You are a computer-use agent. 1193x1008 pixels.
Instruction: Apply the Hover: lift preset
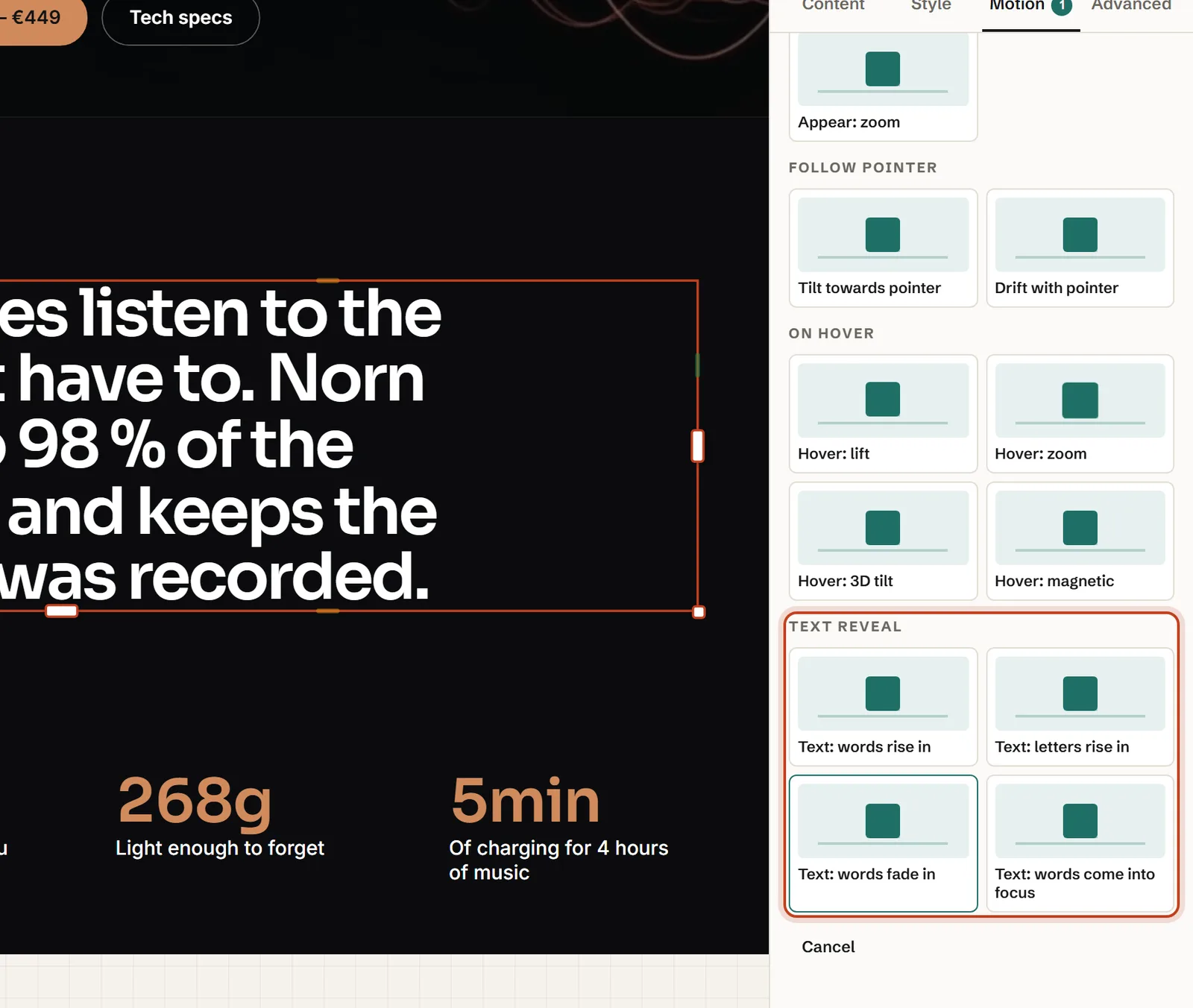(x=883, y=414)
